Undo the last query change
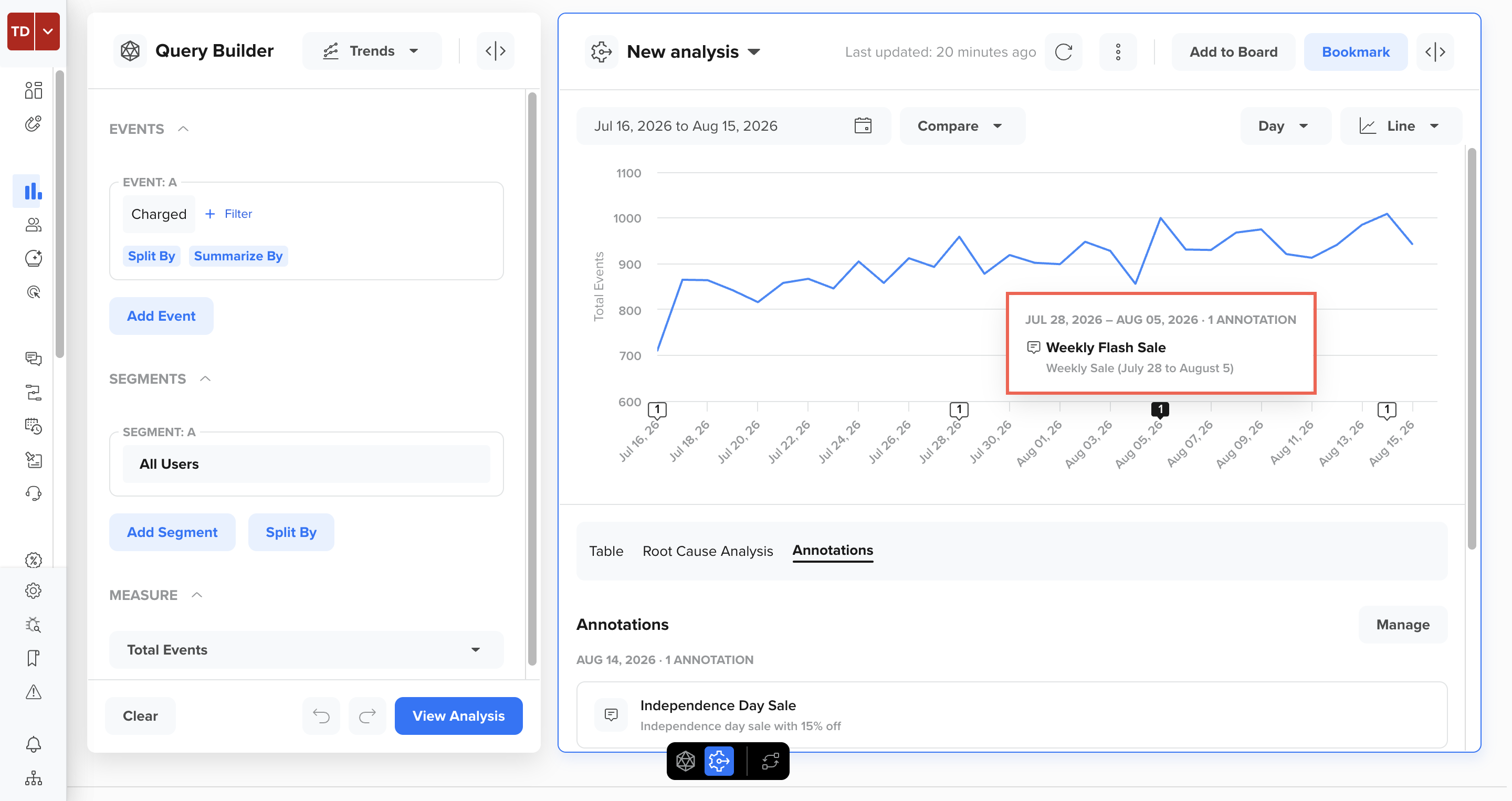Image resolution: width=1512 pixels, height=801 pixels. point(321,715)
